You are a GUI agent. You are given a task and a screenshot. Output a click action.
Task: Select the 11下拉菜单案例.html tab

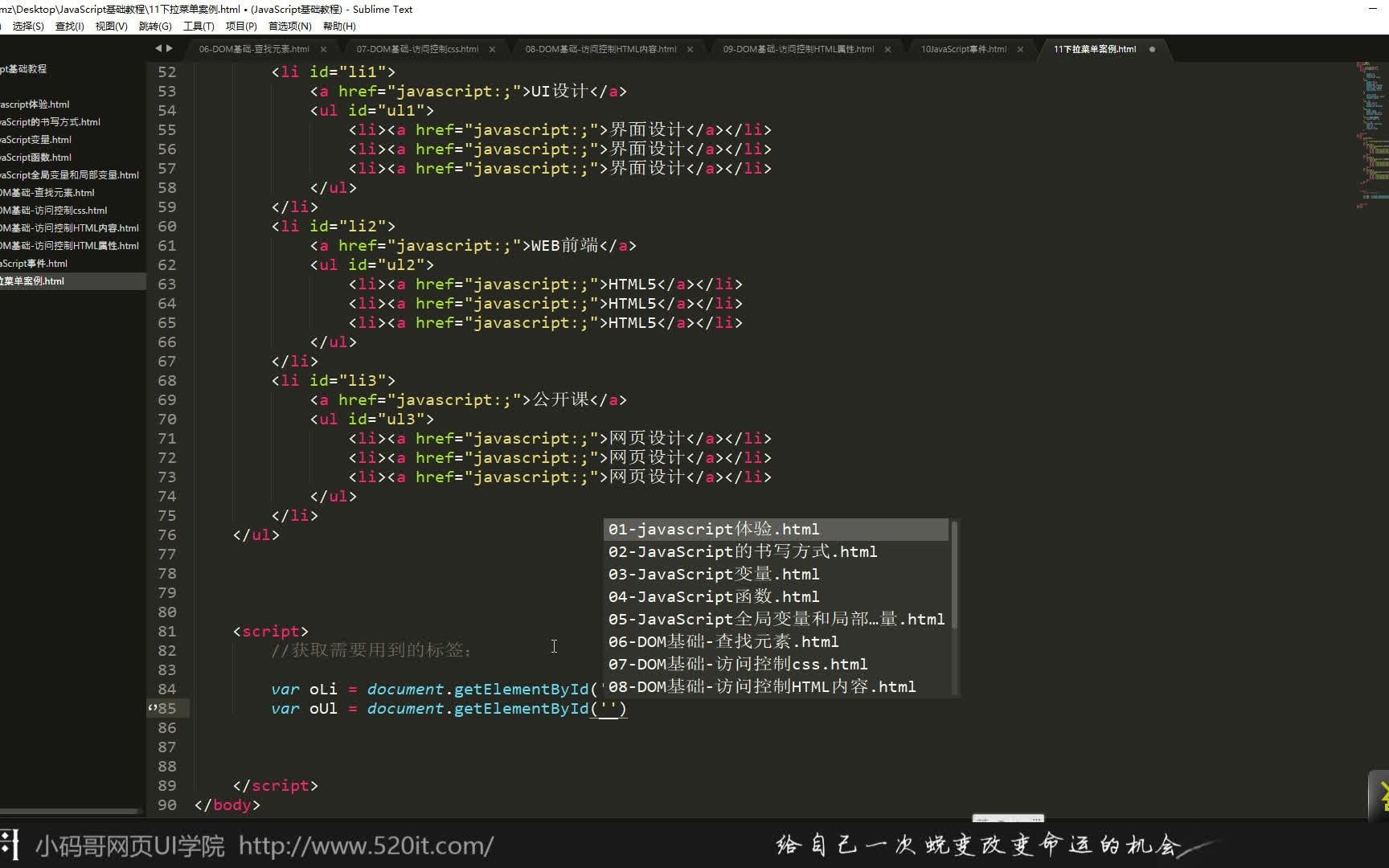[x=1095, y=49]
